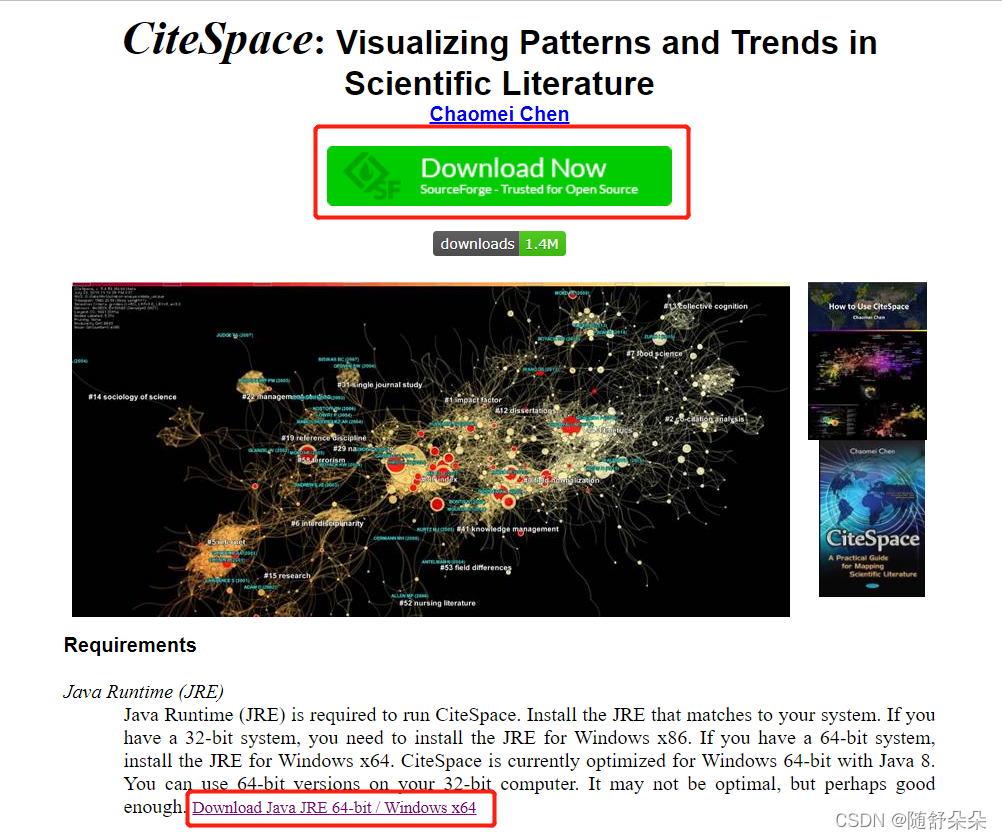
Task: Select the Java Runtime (JRE) italic text
Action: (x=143, y=691)
